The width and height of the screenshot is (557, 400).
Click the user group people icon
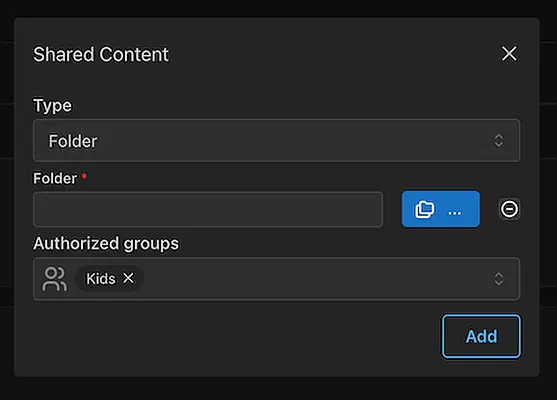(54, 279)
